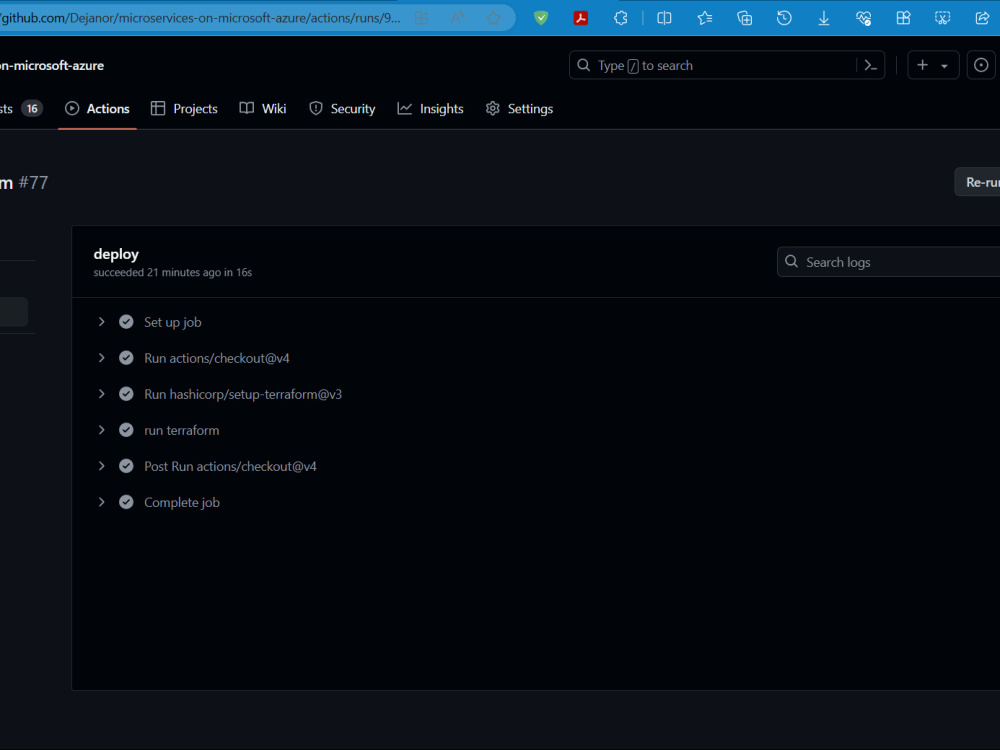Click the Search logs field
The image size is (1000, 750).
click(x=888, y=262)
